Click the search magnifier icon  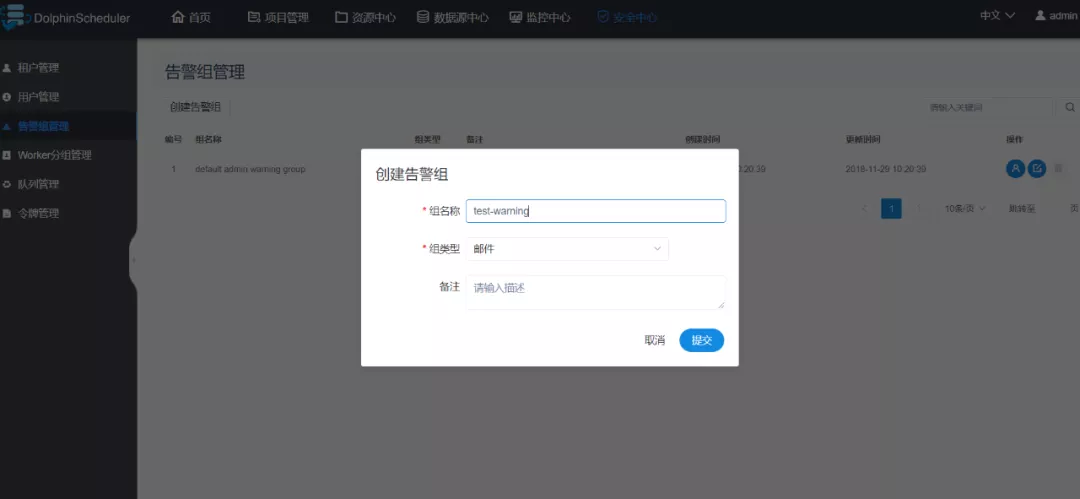click(1069, 107)
